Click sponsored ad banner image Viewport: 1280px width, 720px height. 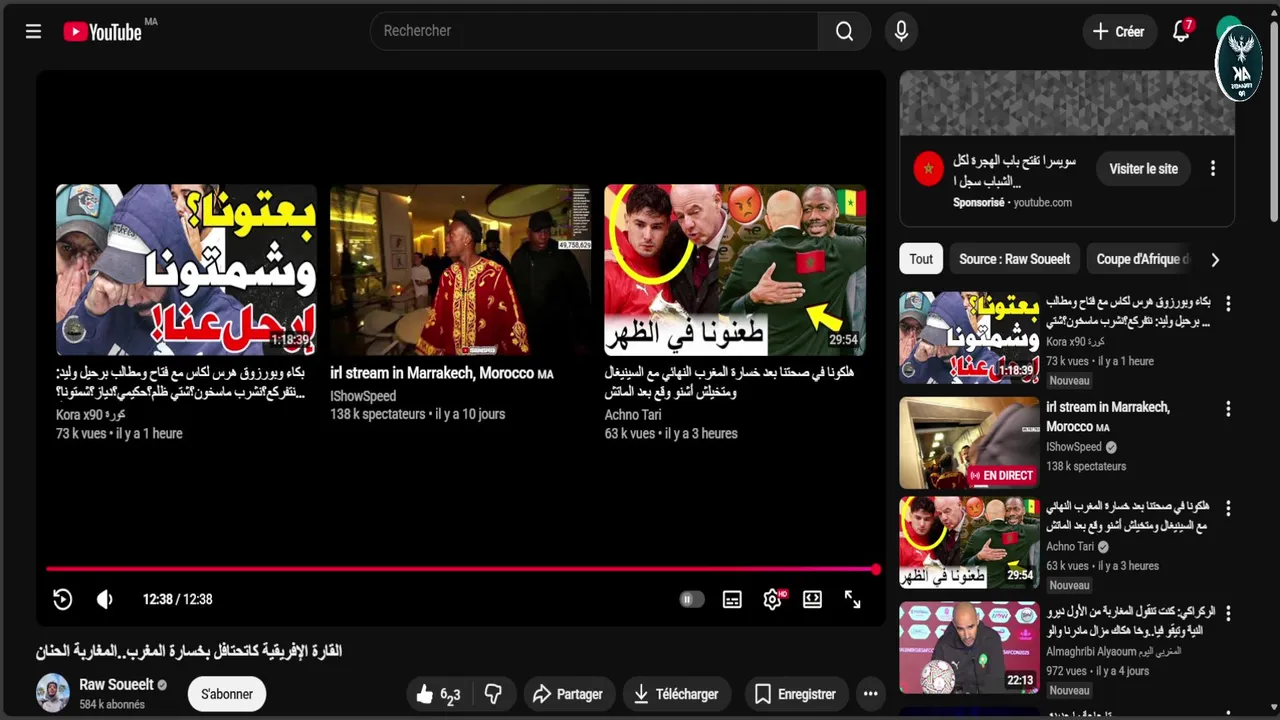tap(1066, 103)
